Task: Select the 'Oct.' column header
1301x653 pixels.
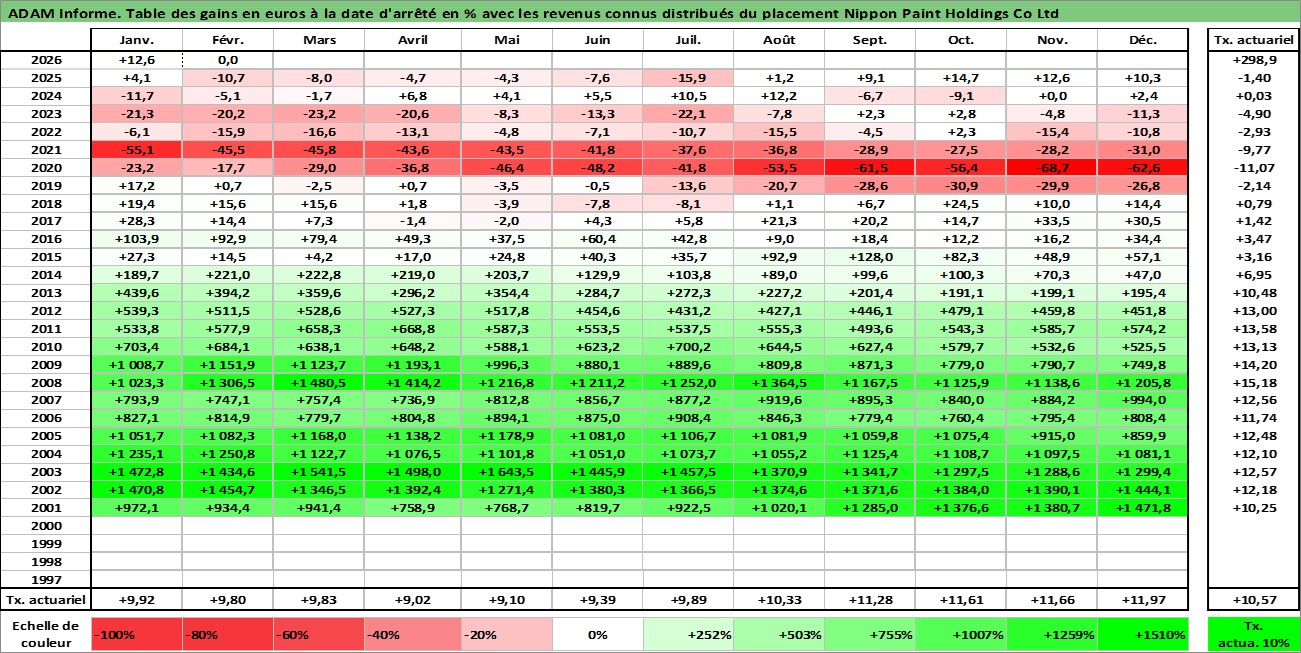Action: [961, 40]
